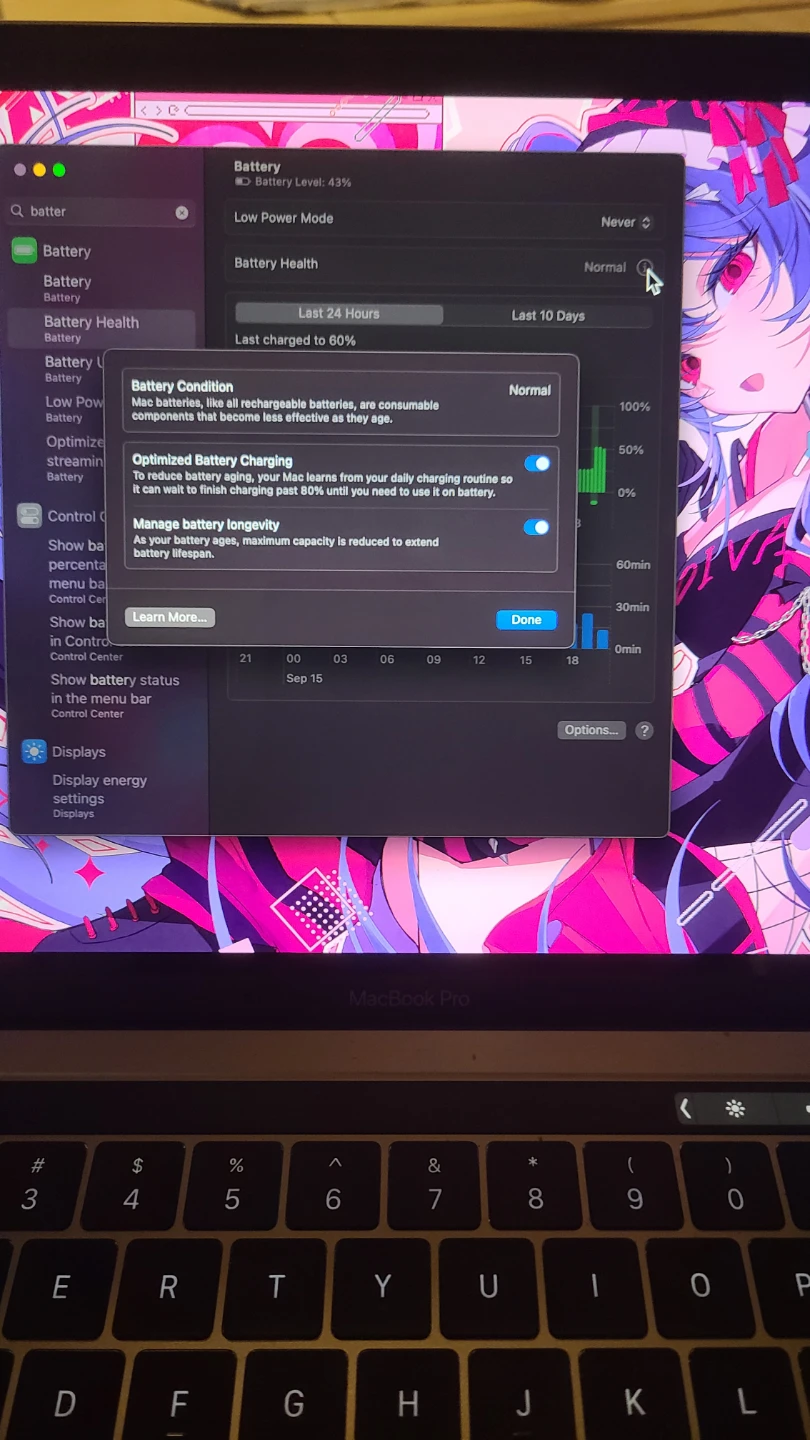Open Control Center sidebar icon
The image size is (810, 1440).
(x=29, y=516)
